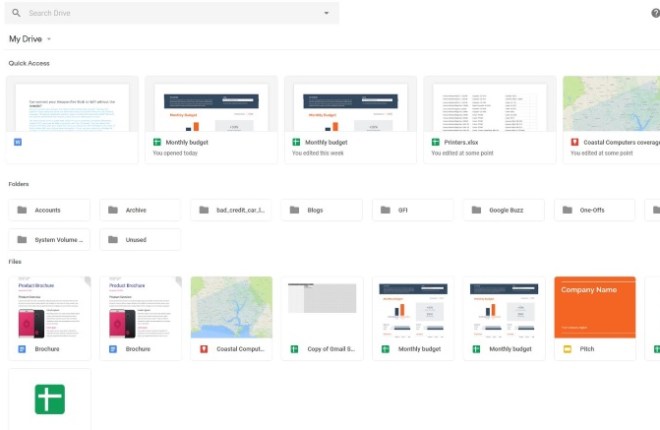The image size is (660, 430).
Task: Click the Google Buzz folder icon
Action: (476, 210)
